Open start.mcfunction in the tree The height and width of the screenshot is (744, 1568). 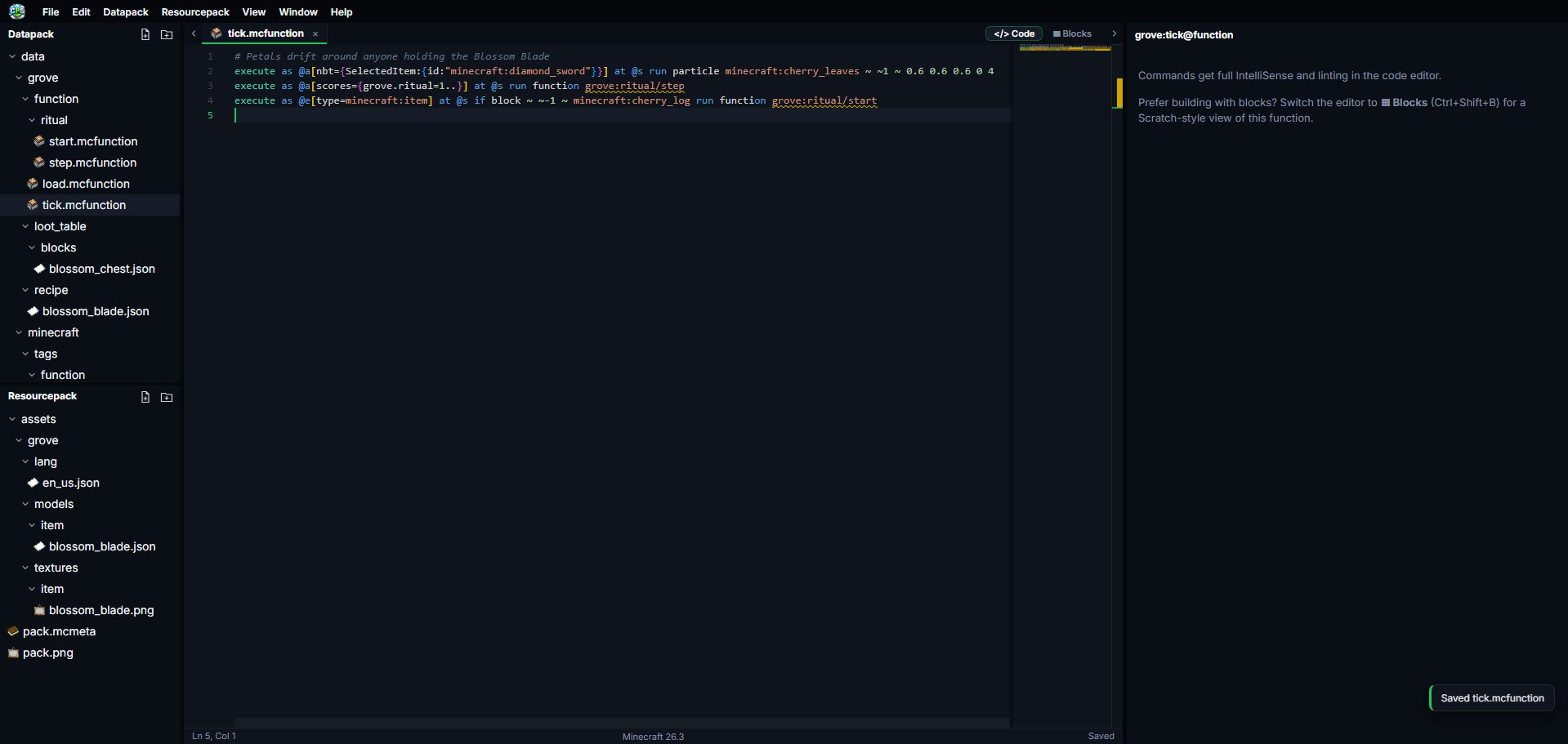pyautogui.click(x=90, y=141)
